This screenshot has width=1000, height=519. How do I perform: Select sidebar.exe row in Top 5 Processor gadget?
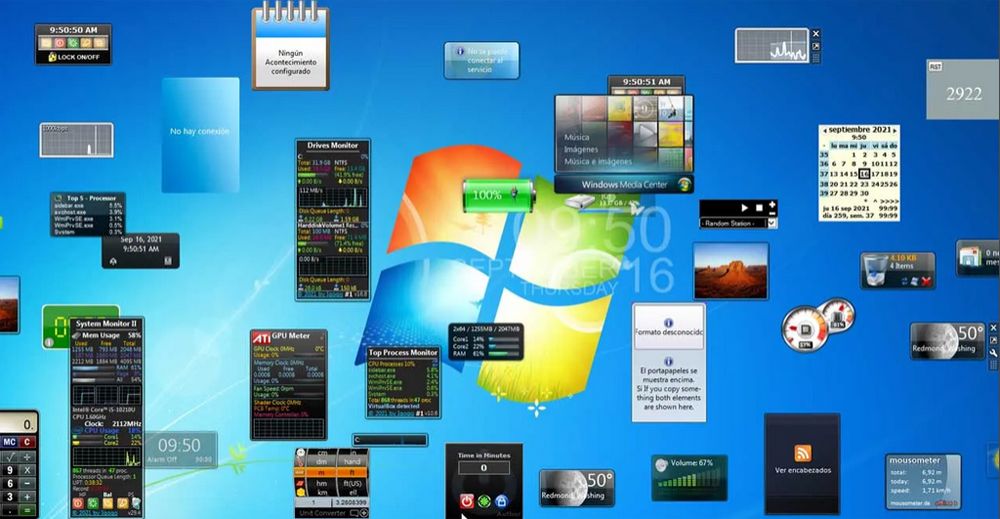click(x=87, y=206)
